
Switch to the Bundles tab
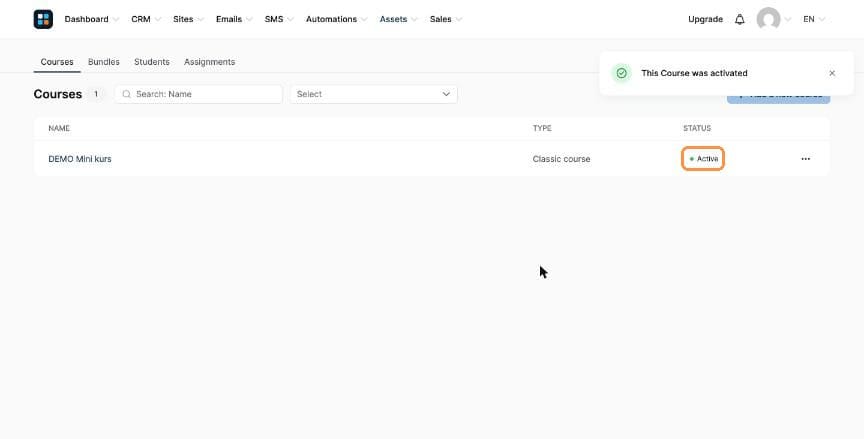tap(104, 62)
